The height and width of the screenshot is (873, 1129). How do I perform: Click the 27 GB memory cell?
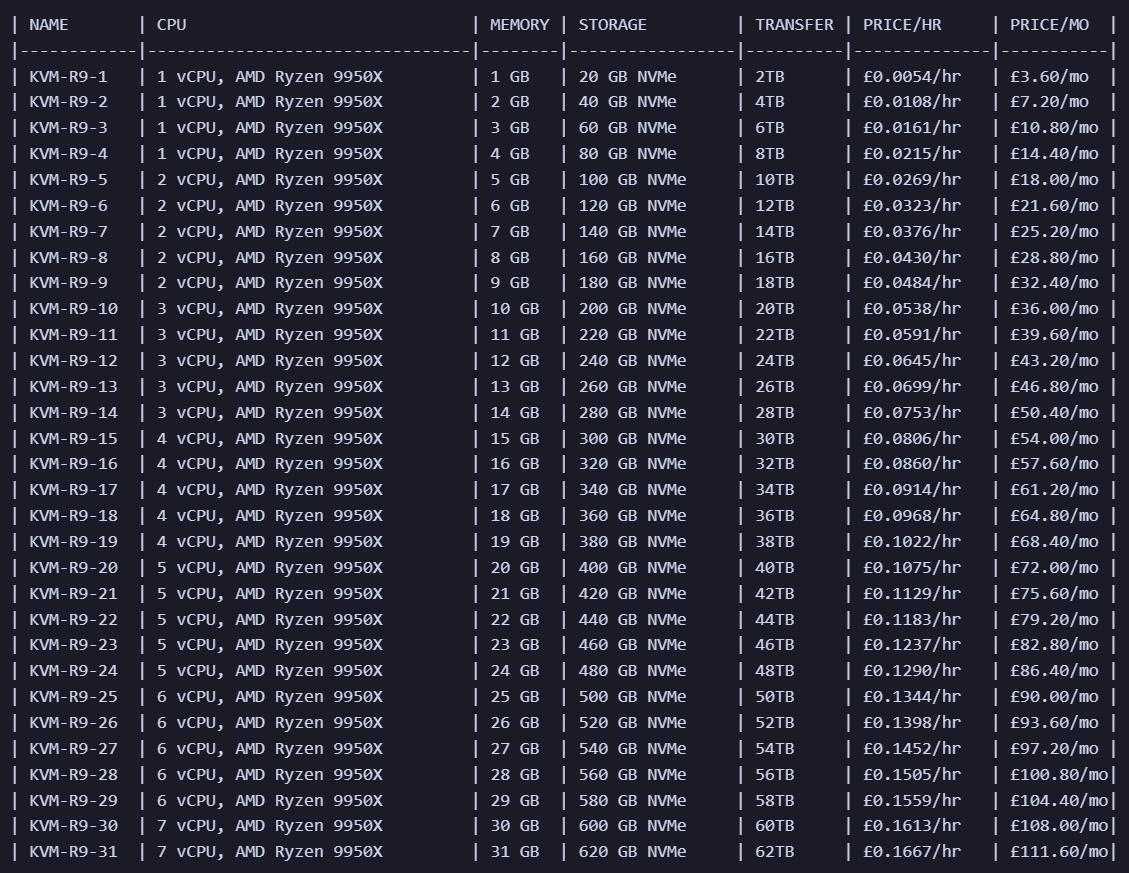click(x=515, y=748)
